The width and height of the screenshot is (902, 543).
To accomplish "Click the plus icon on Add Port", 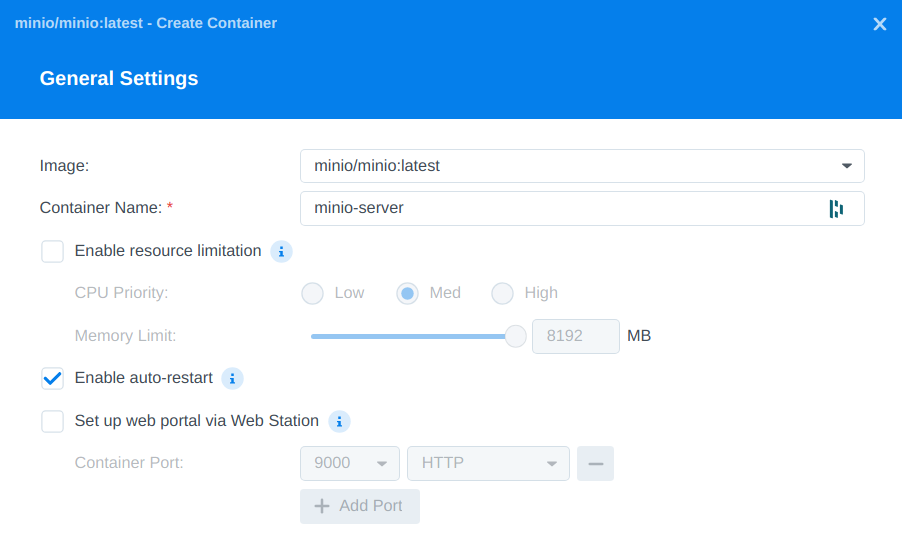I will pyautogui.click(x=322, y=506).
